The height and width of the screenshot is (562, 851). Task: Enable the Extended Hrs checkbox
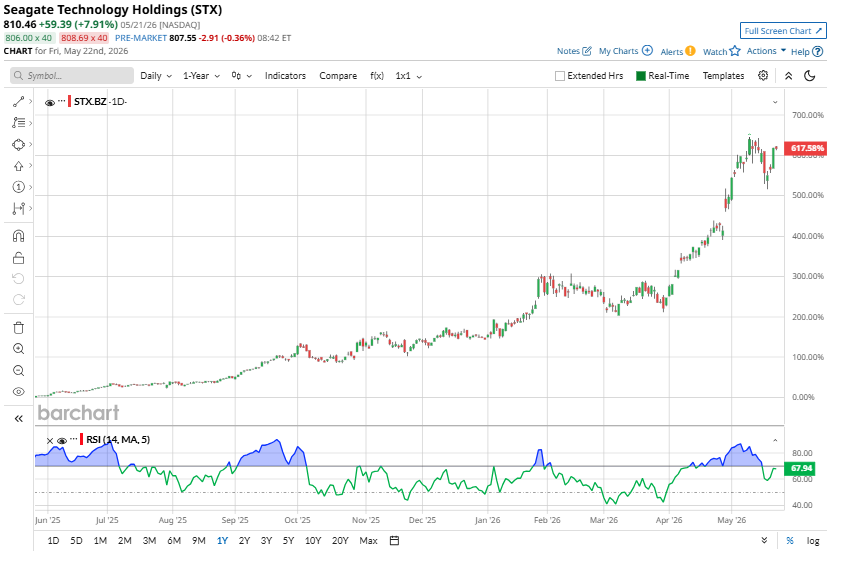click(x=560, y=76)
